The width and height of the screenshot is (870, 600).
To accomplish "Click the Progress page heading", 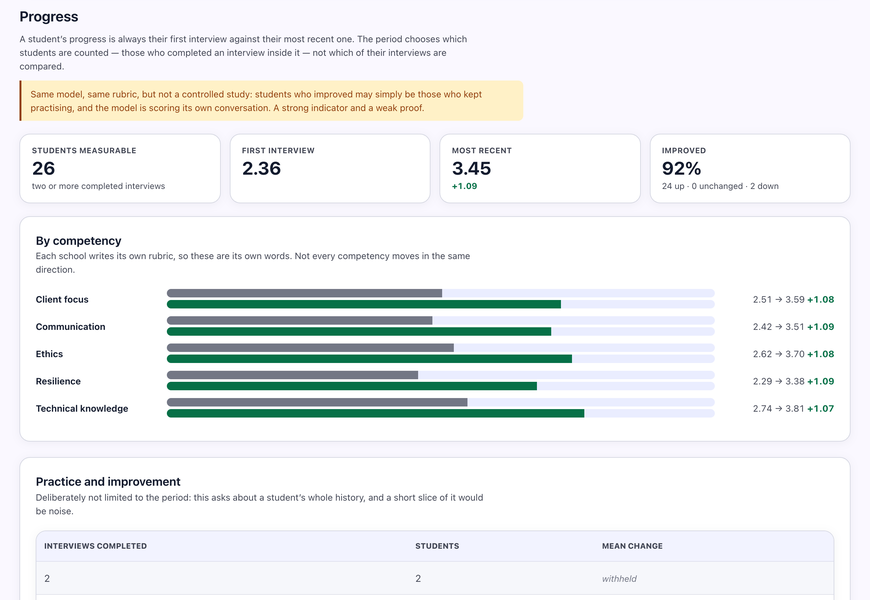I will click(x=49, y=17).
